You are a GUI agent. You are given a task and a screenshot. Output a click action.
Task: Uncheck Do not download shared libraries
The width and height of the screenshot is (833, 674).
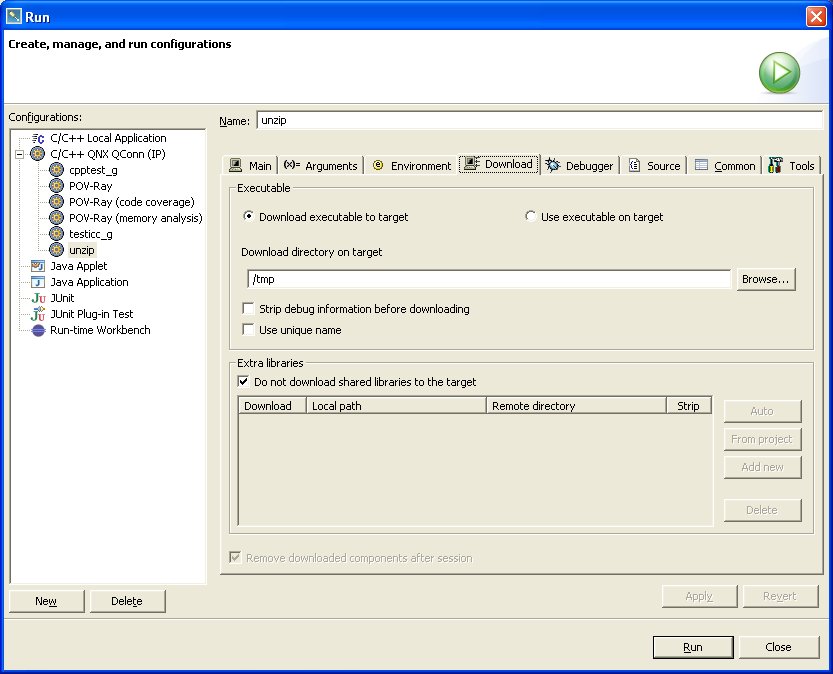point(243,381)
